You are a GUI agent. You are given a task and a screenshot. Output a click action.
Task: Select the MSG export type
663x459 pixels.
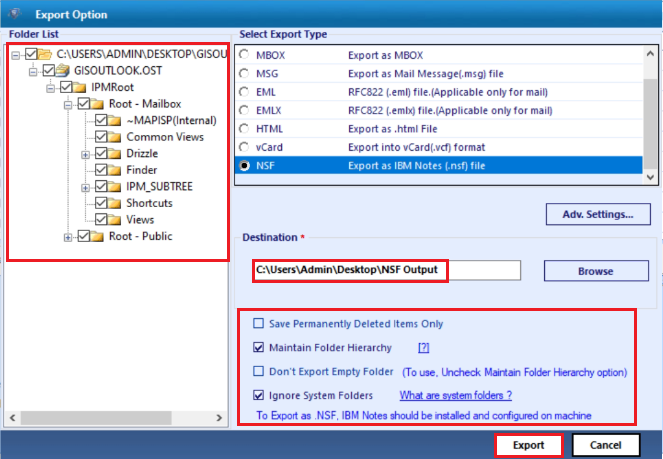(244, 73)
